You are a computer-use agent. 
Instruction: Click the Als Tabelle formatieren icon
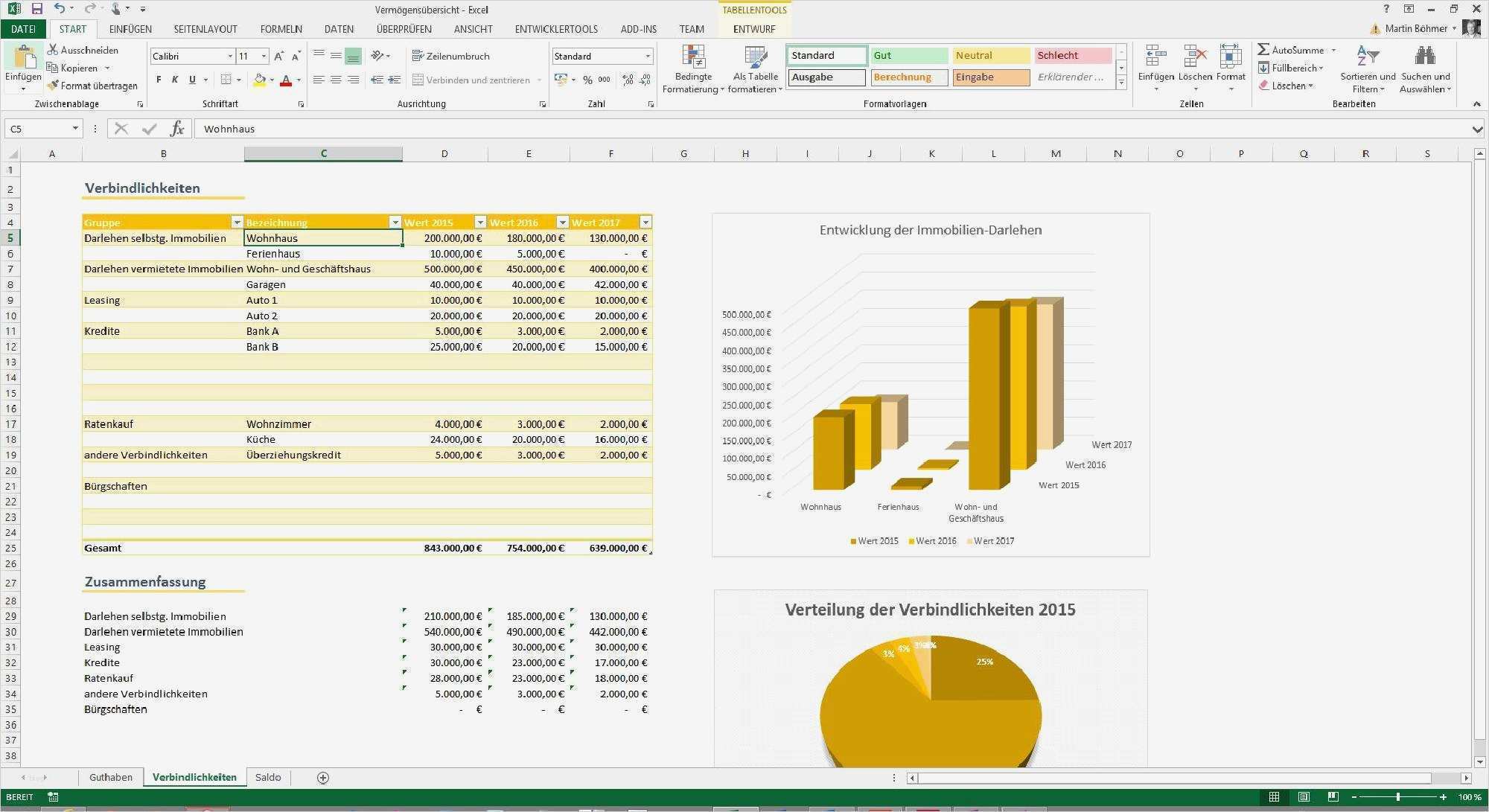(x=756, y=57)
